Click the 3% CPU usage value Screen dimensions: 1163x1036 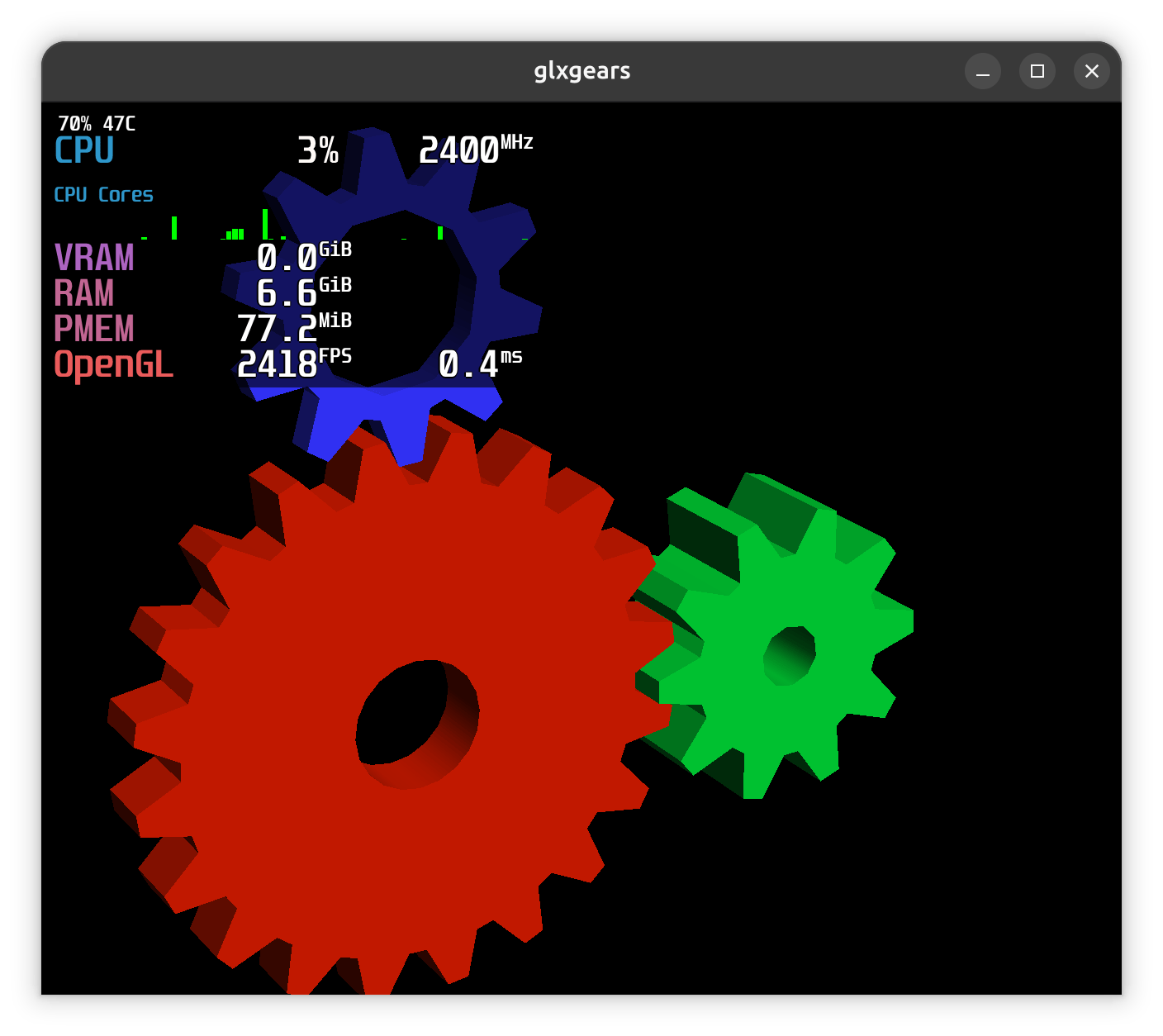click(318, 150)
